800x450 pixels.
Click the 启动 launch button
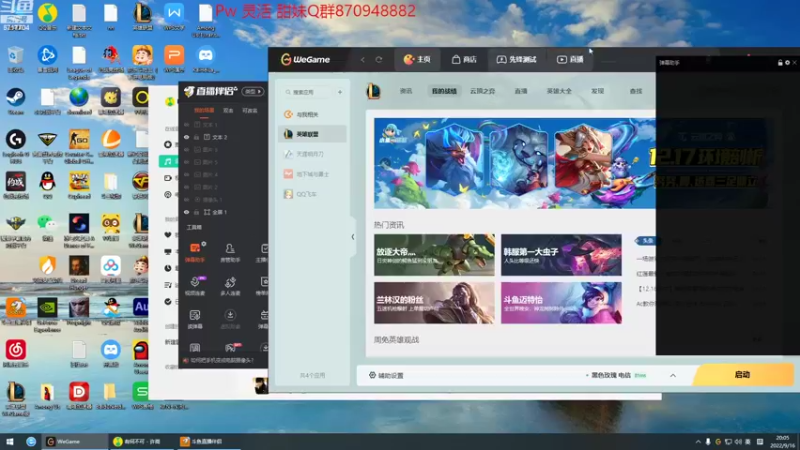point(743,375)
